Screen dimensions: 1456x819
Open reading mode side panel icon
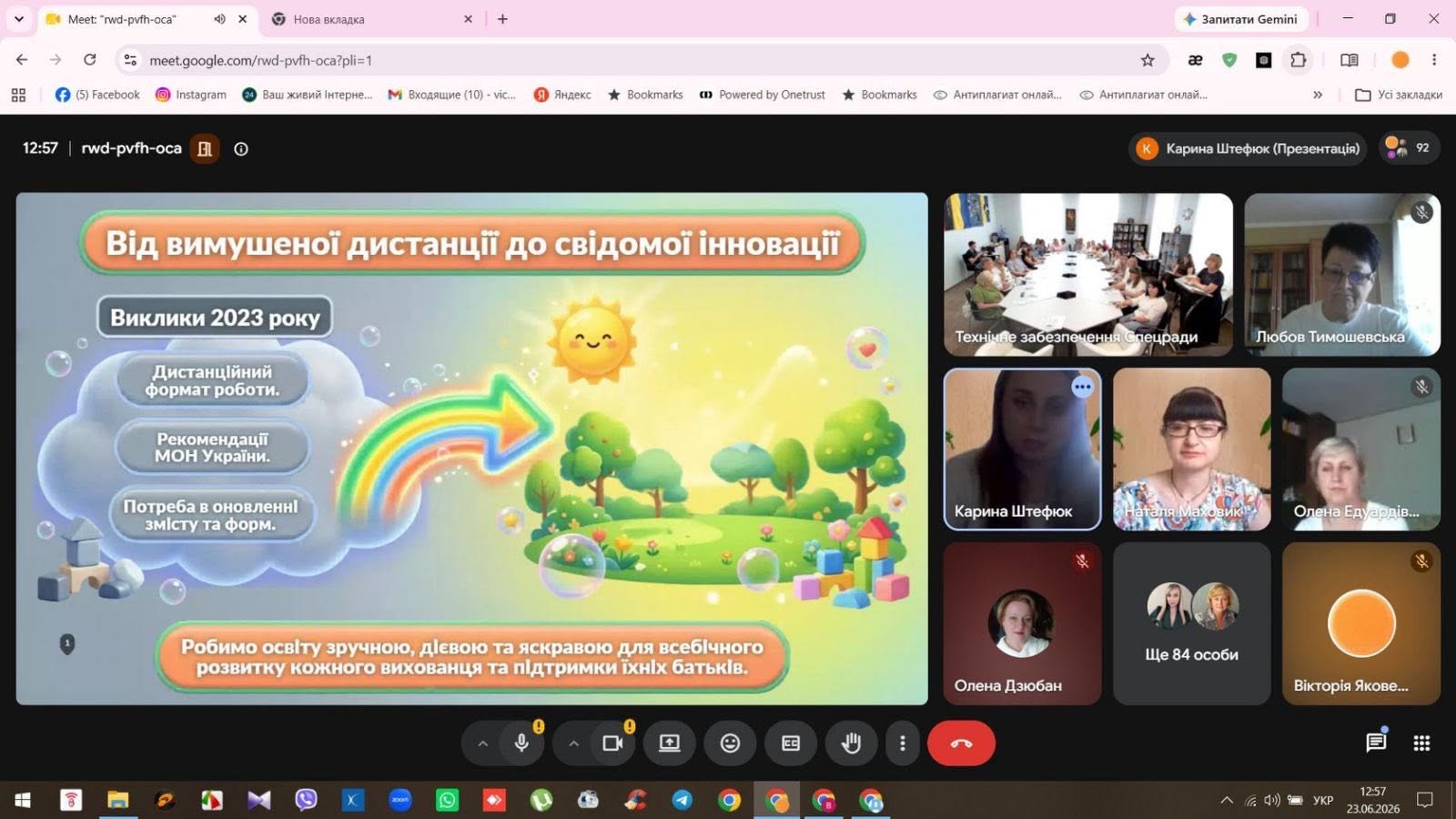click(1350, 60)
